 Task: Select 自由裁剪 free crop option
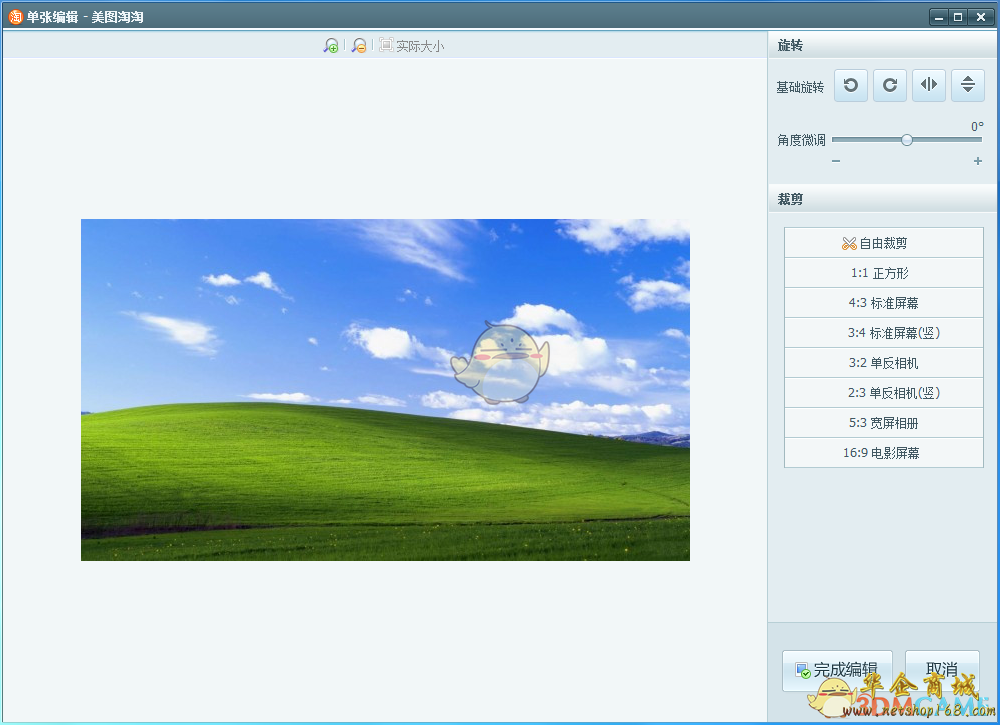coord(884,243)
